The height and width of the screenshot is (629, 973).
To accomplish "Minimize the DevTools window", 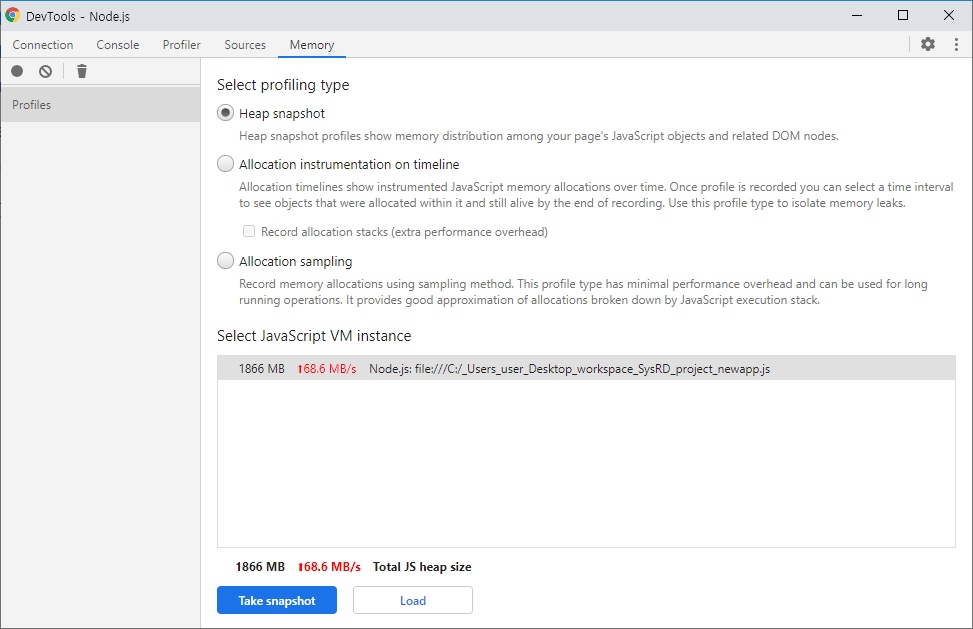I will 857,16.
